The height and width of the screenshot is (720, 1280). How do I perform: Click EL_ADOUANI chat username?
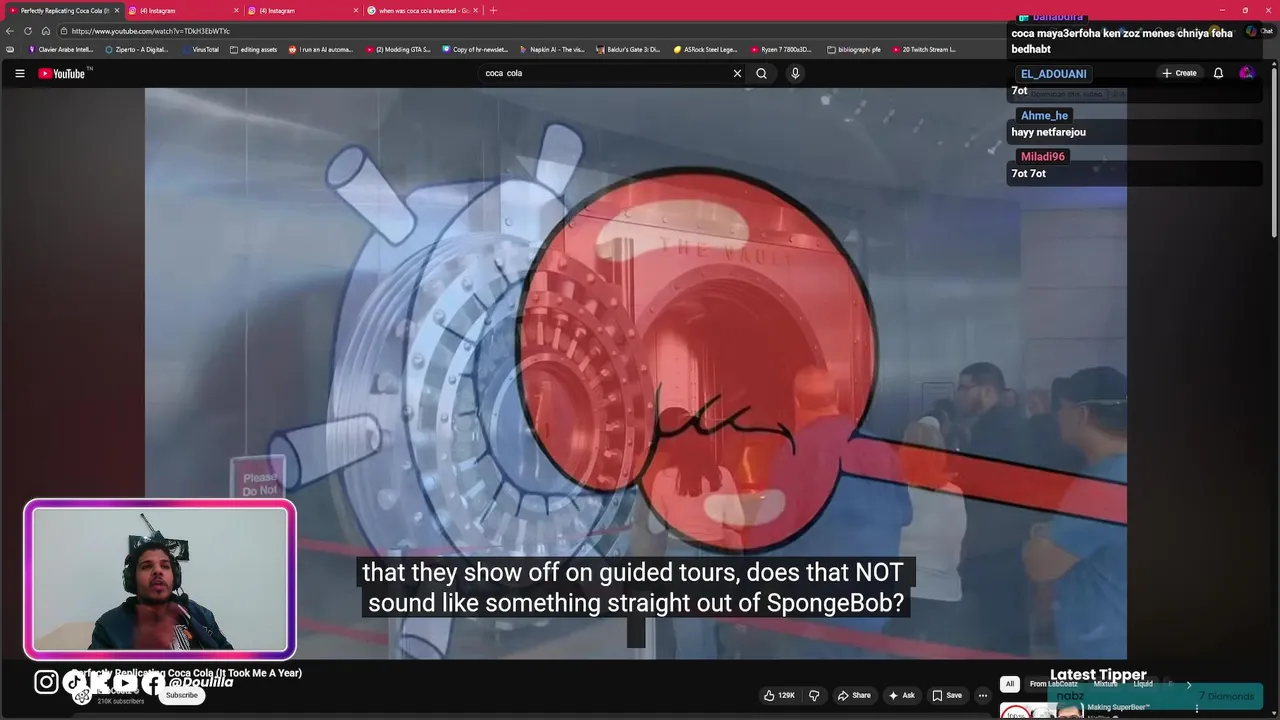point(1053,74)
